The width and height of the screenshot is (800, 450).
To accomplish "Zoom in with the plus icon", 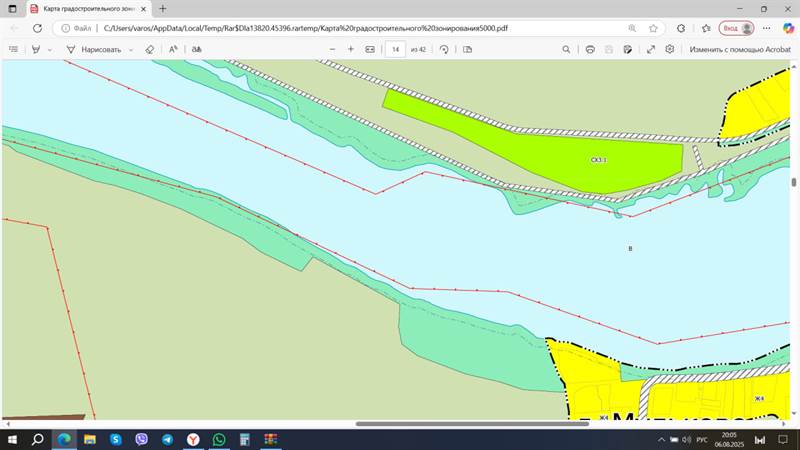I will [x=351, y=49].
